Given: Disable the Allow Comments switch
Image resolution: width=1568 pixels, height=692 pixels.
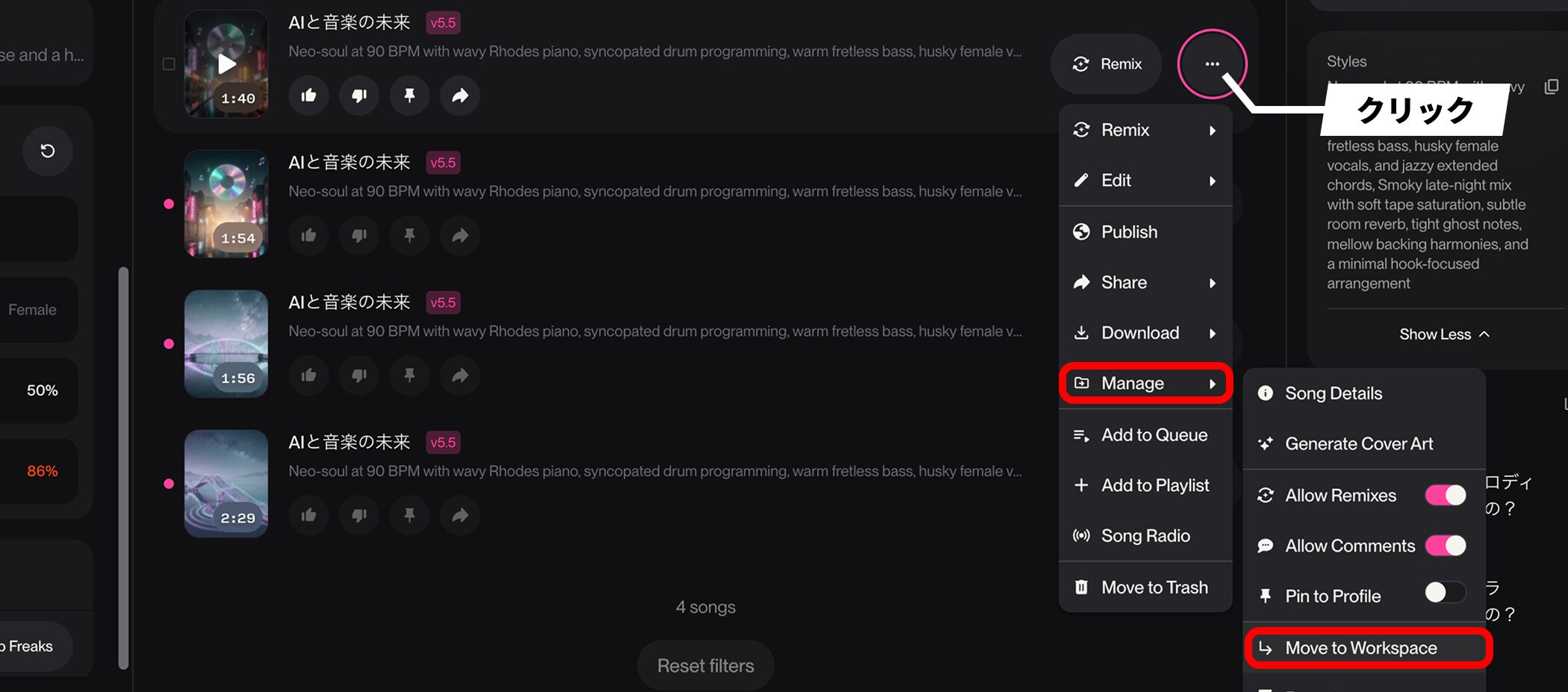Looking at the screenshot, I should point(1446,546).
